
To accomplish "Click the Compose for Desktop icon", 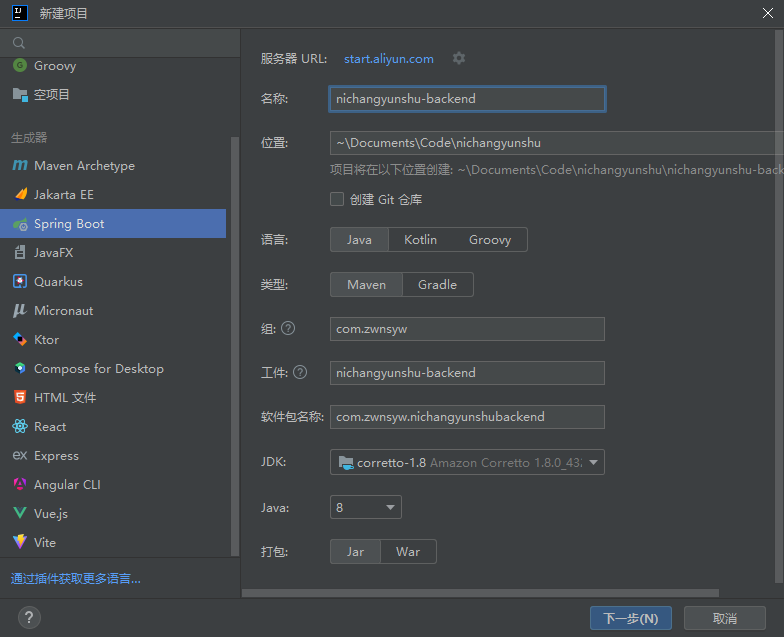I will tap(20, 368).
